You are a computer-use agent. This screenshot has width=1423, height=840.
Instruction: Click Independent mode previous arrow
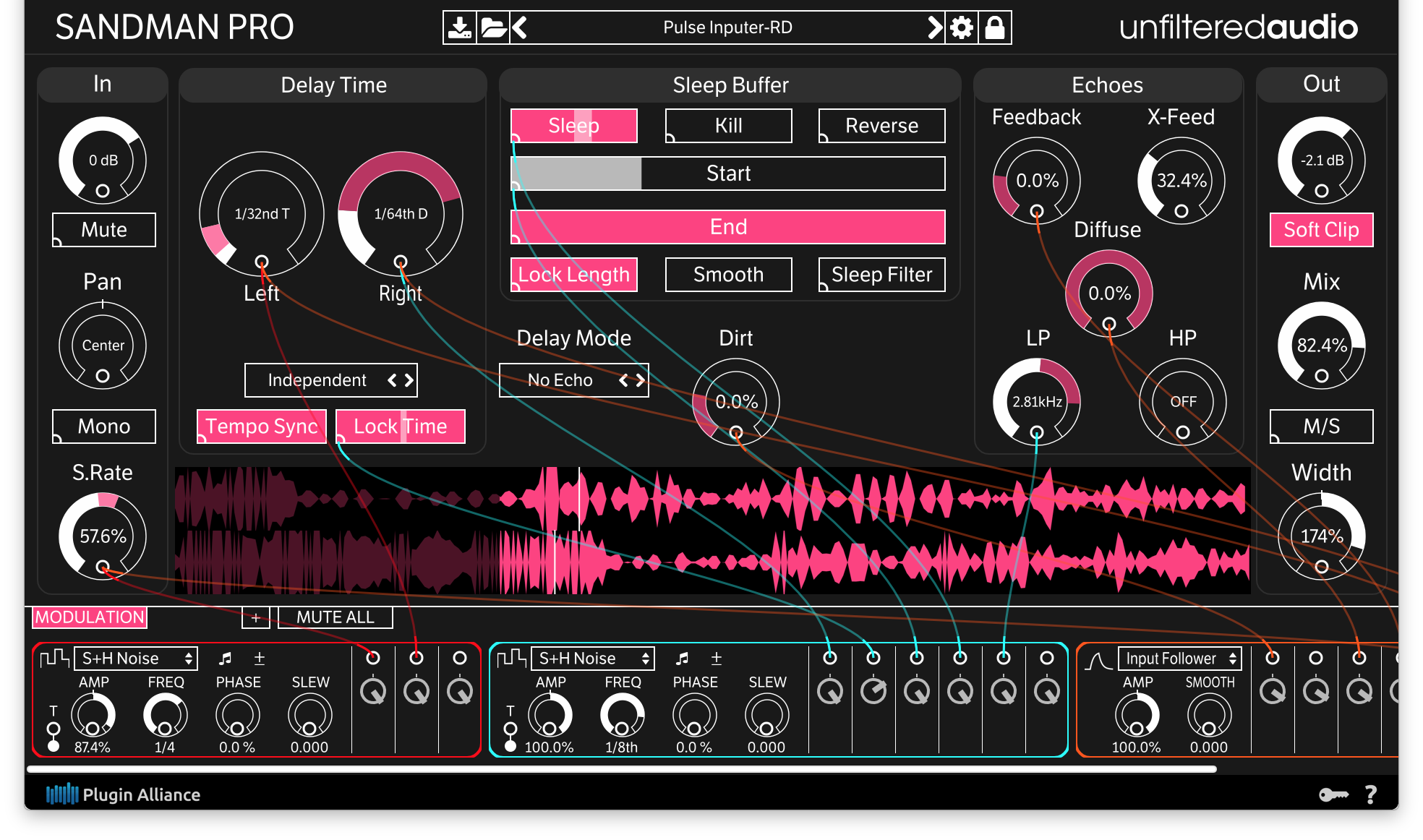tap(392, 380)
